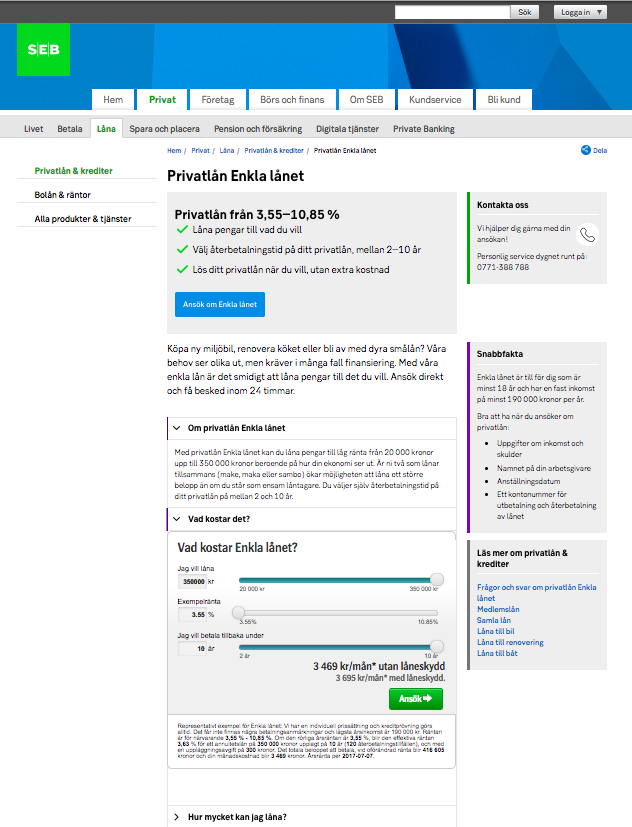Collapse the Vad kostar det? section

312,519
